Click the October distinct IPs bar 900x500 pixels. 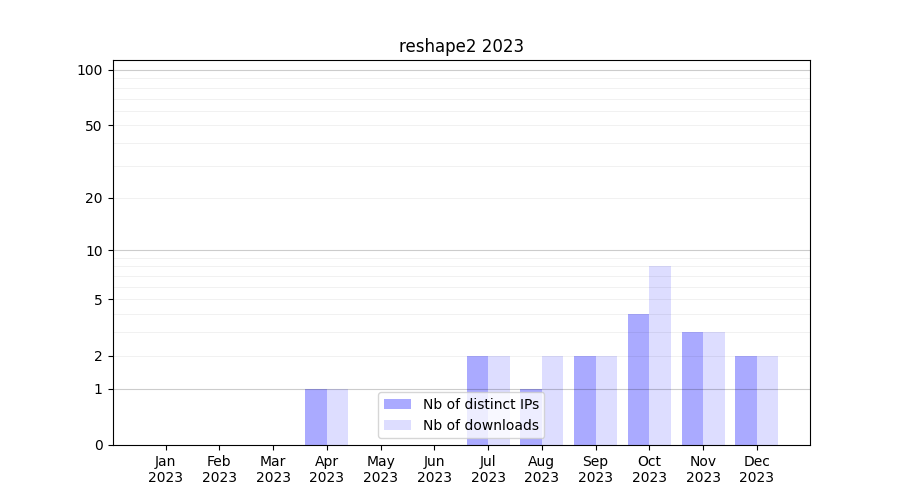[x=638, y=379]
